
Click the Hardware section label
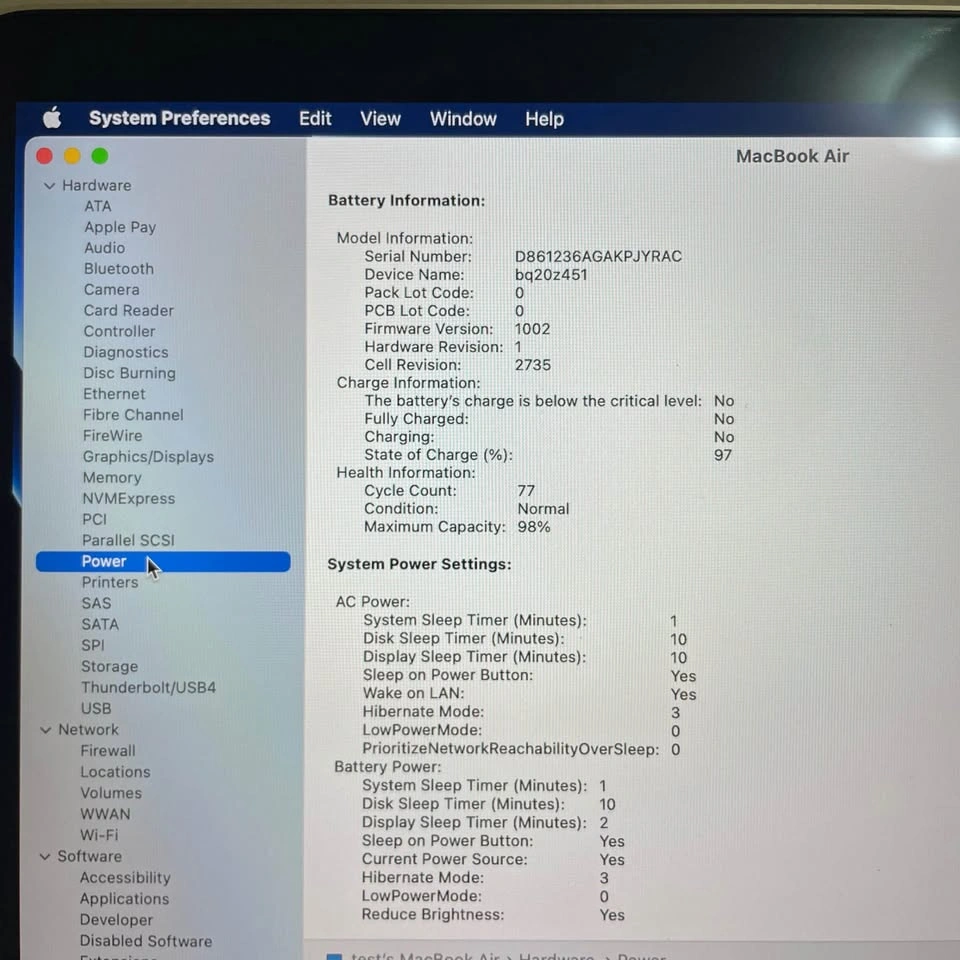[x=97, y=186]
